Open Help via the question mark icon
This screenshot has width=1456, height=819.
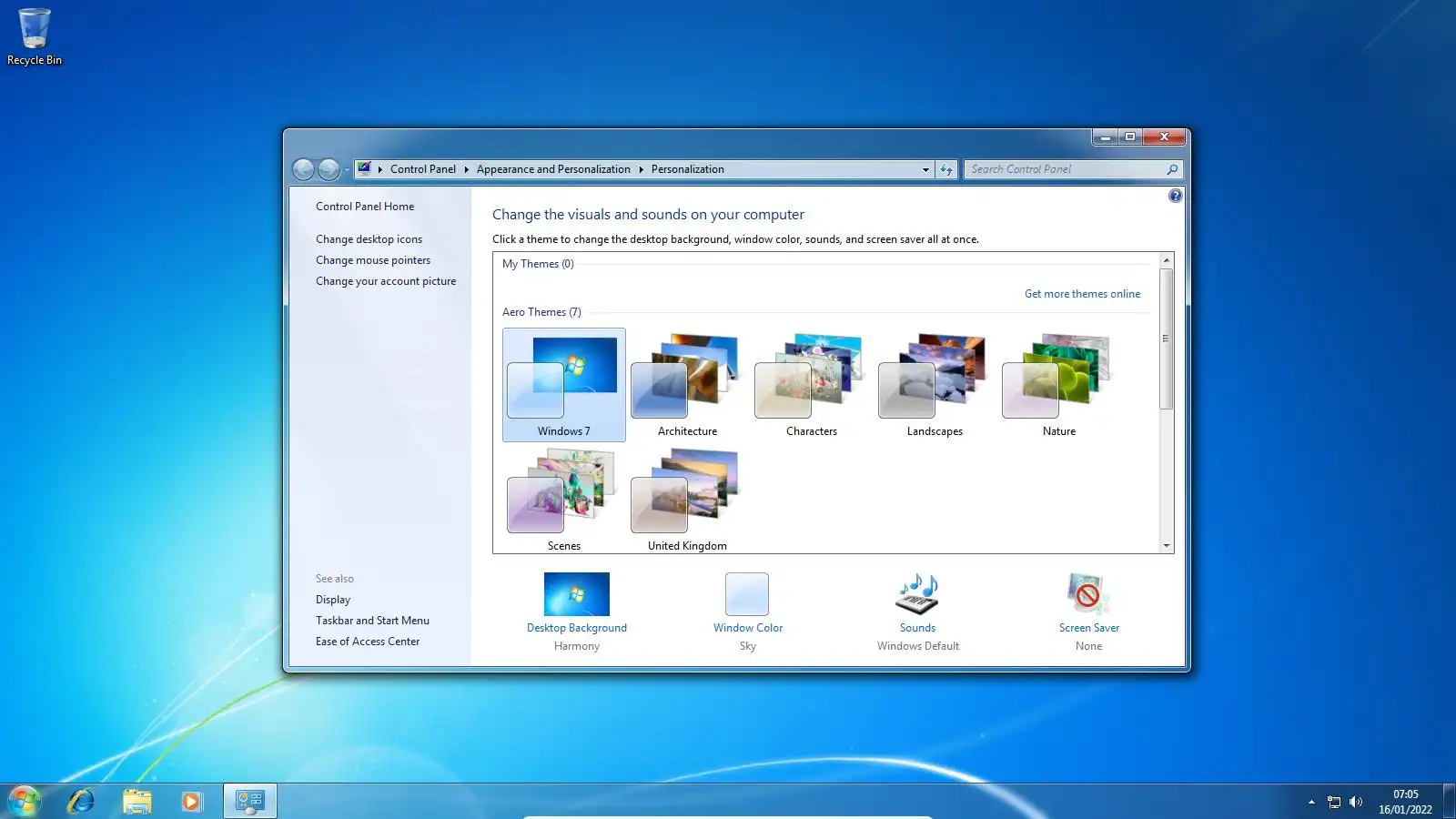tap(1175, 196)
